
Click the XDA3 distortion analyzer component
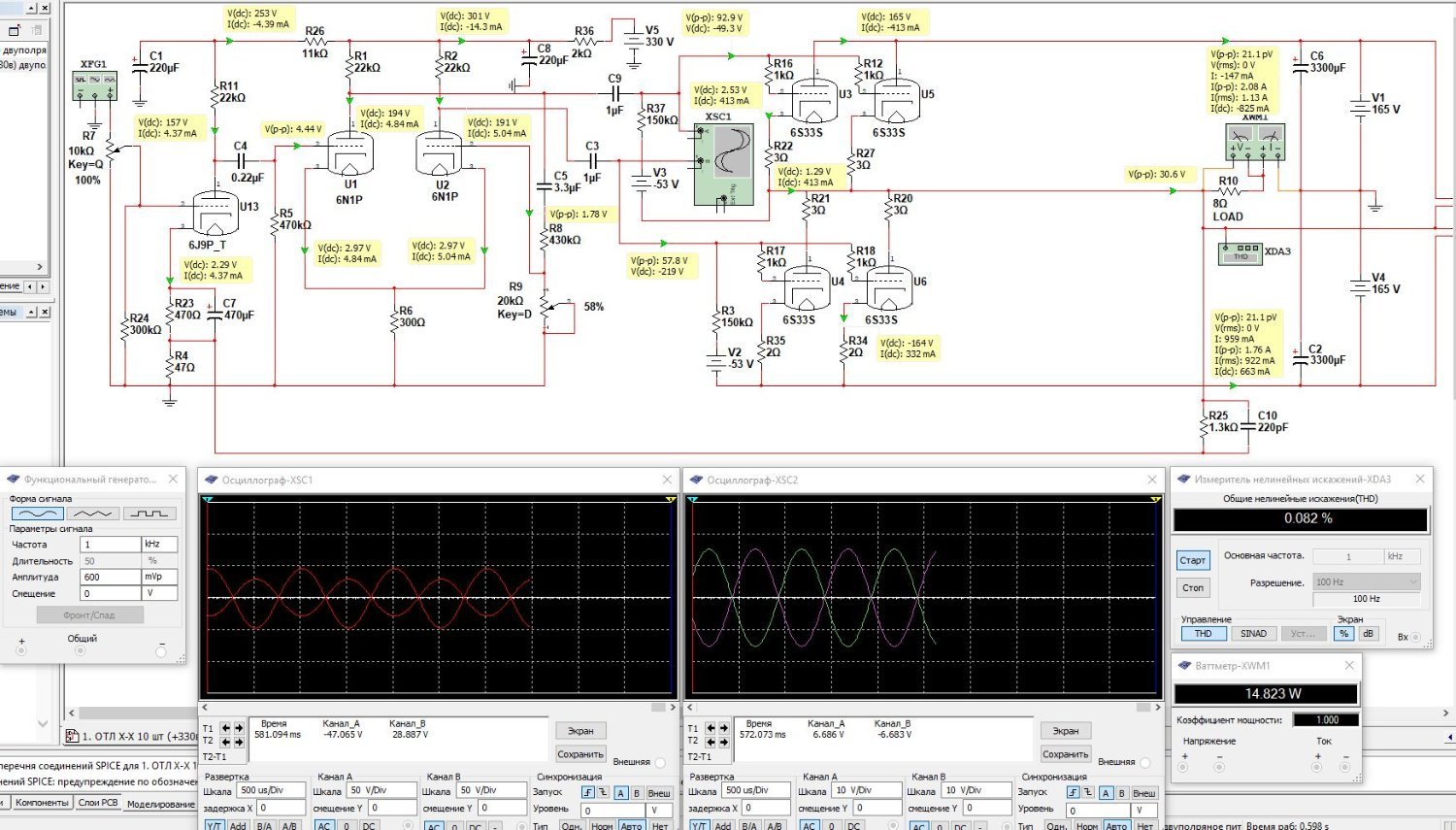coord(1241,253)
